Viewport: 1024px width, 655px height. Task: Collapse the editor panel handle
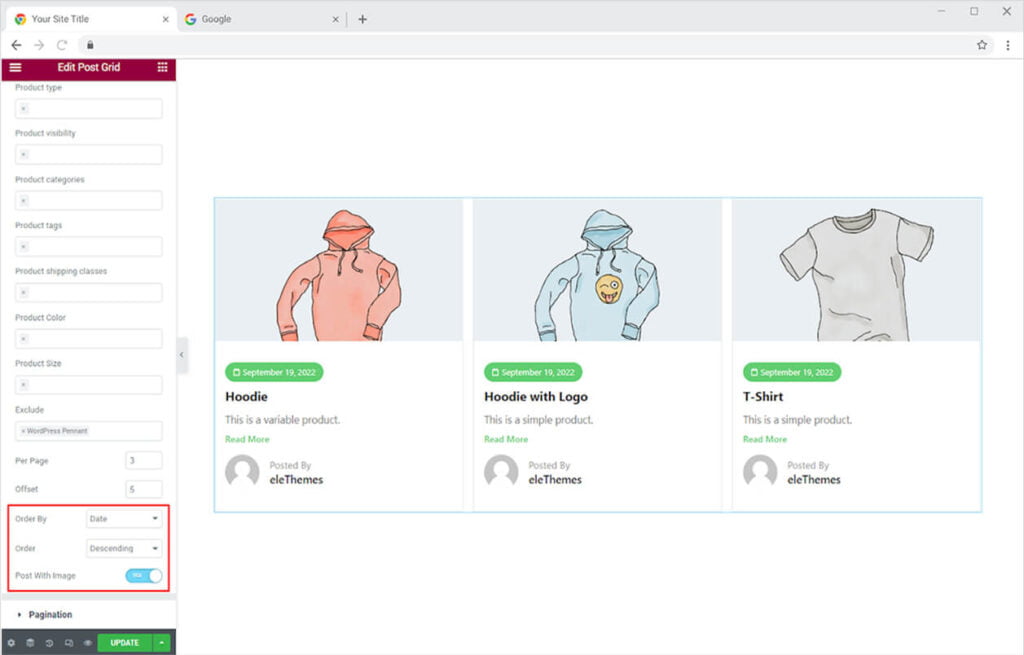182,355
